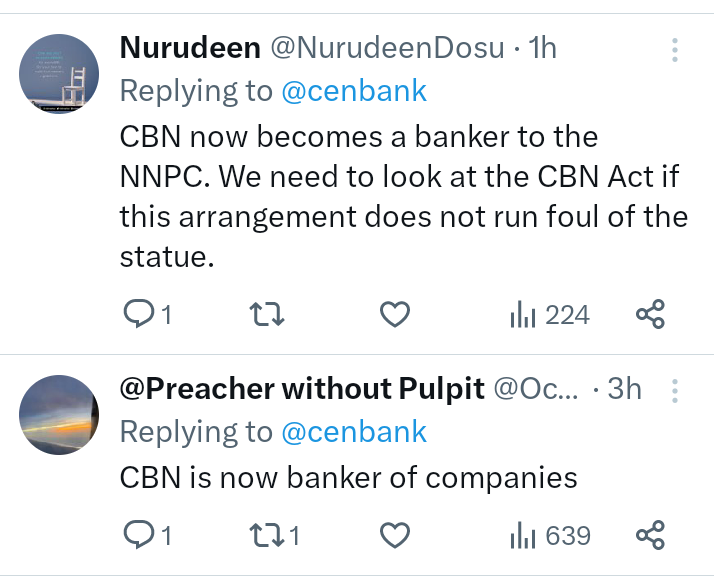Image resolution: width=714 pixels, height=586 pixels.
Task: Share Preacher without Pulpit's tweet
Action: point(650,536)
